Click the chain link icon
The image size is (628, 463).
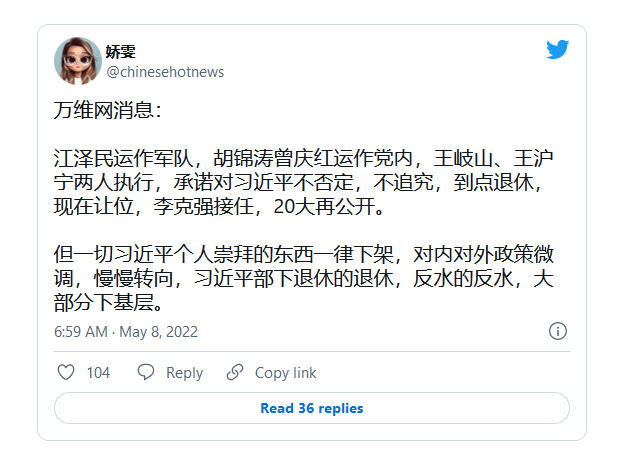click(235, 372)
